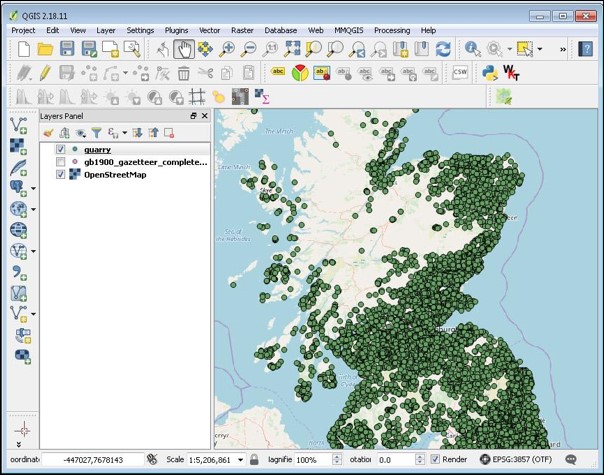The height and width of the screenshot is (475, 604).
Task: Expand all layers icon in Layers Panel
Action: 137,133
